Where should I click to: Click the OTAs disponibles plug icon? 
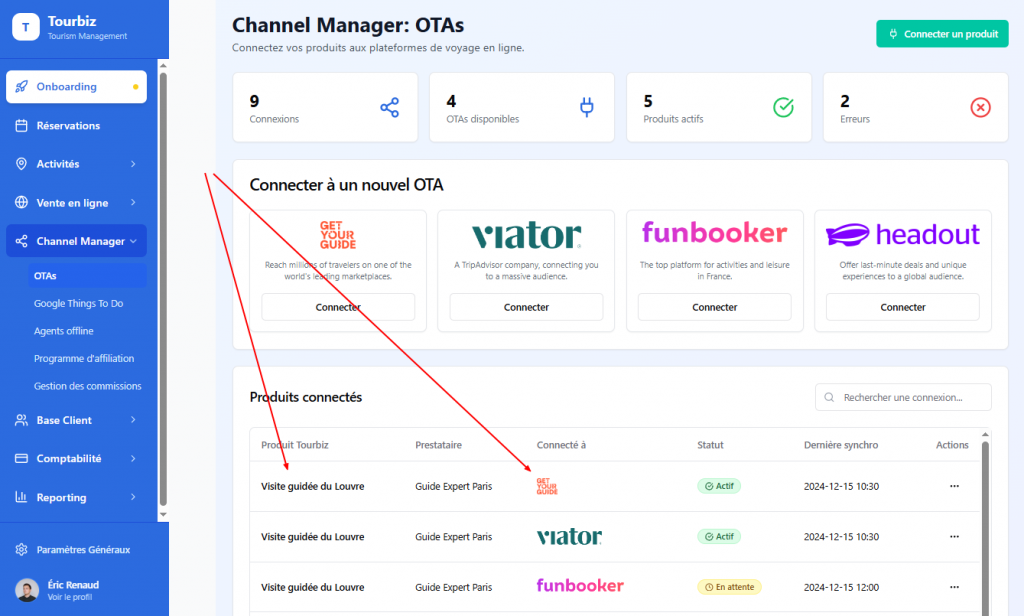coord(587,108)
